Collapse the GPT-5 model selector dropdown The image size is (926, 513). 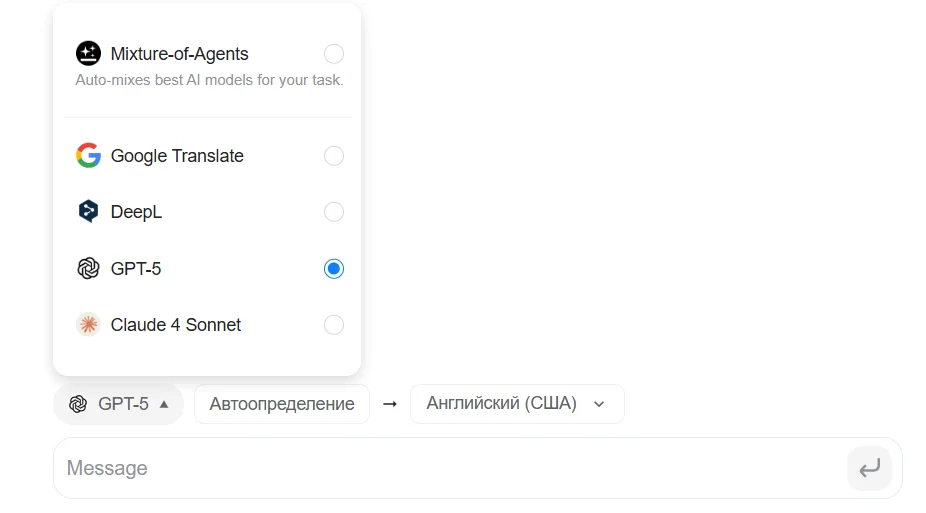(x=119, y=404)
